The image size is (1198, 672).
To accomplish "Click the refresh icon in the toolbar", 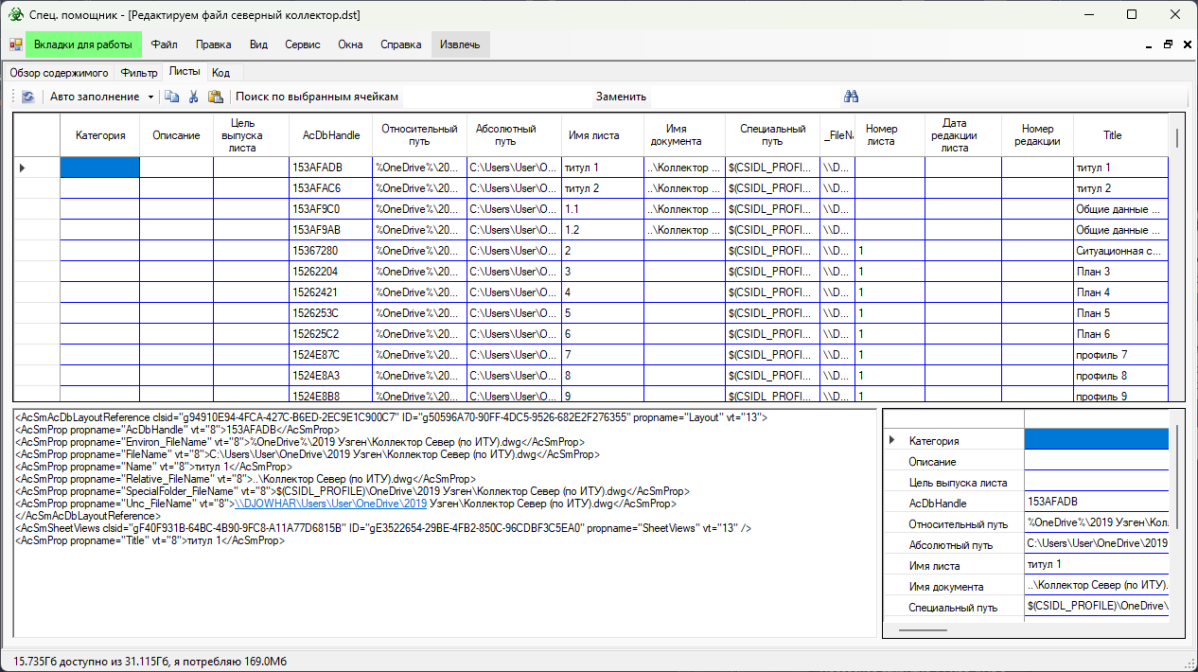I will point(28,97).
